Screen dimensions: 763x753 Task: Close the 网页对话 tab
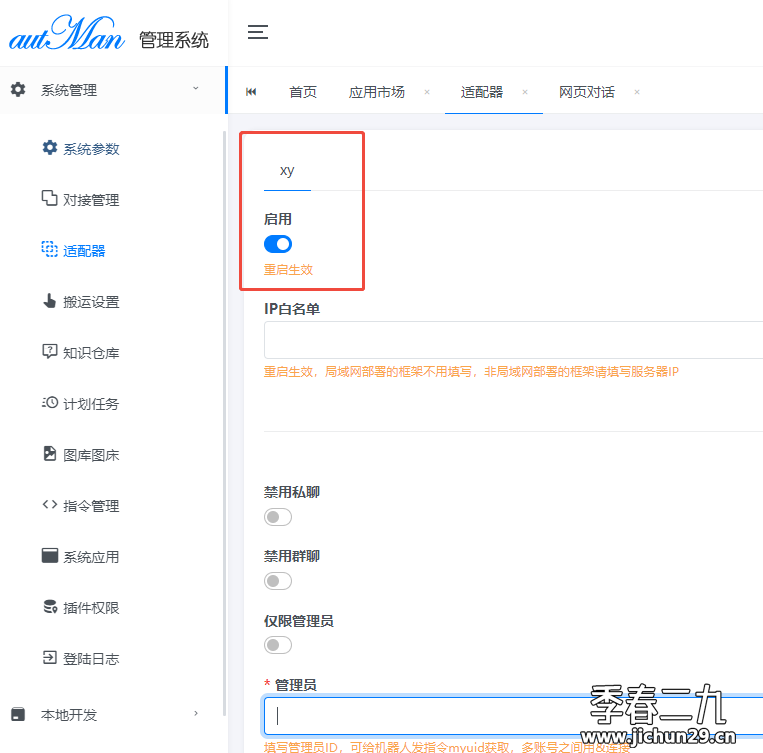point(636,92)
